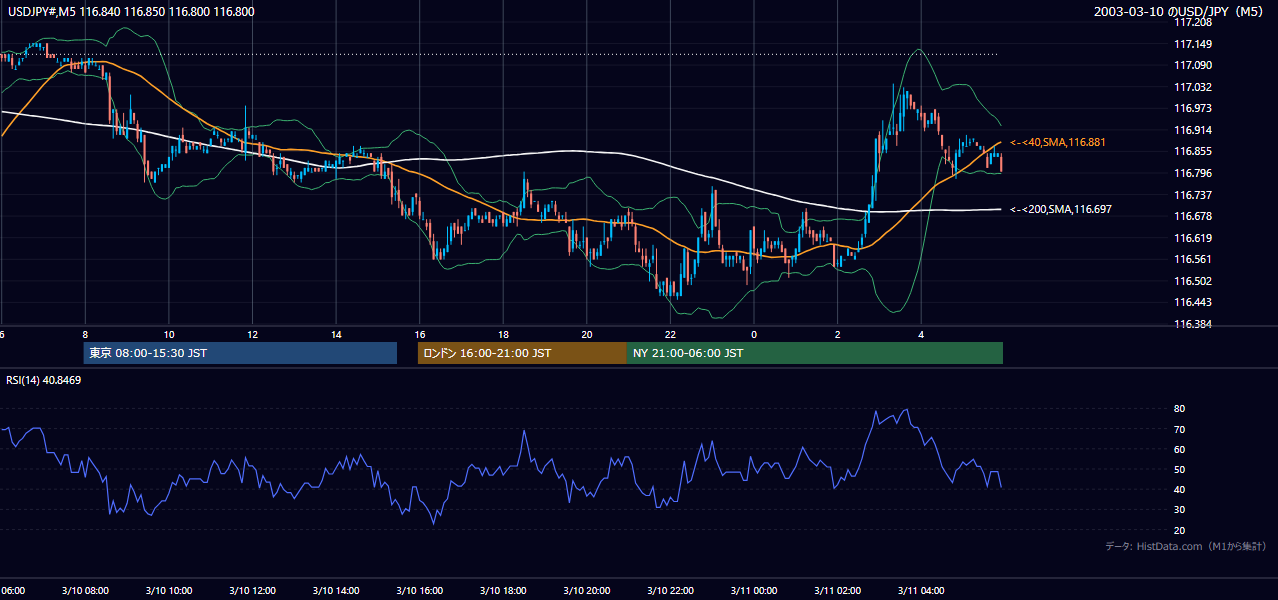Click RSI scale value 70
Viewport: 1278px width, 600px height.
[1179, 429]
